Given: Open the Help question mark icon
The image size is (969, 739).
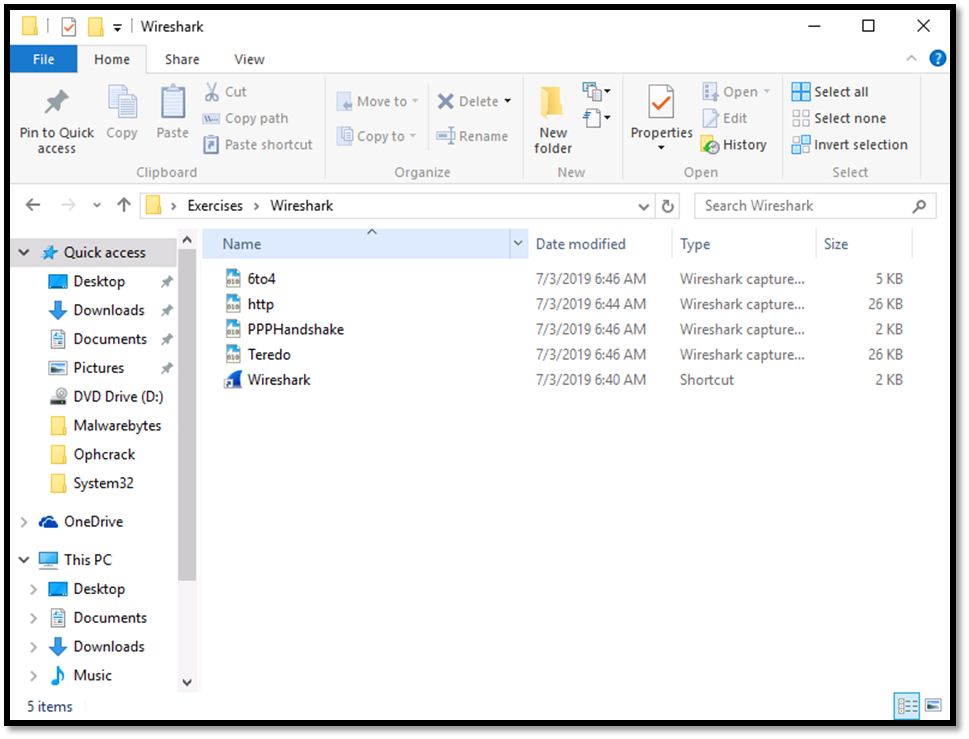Looking at the screenshot, I should point(937,58).
